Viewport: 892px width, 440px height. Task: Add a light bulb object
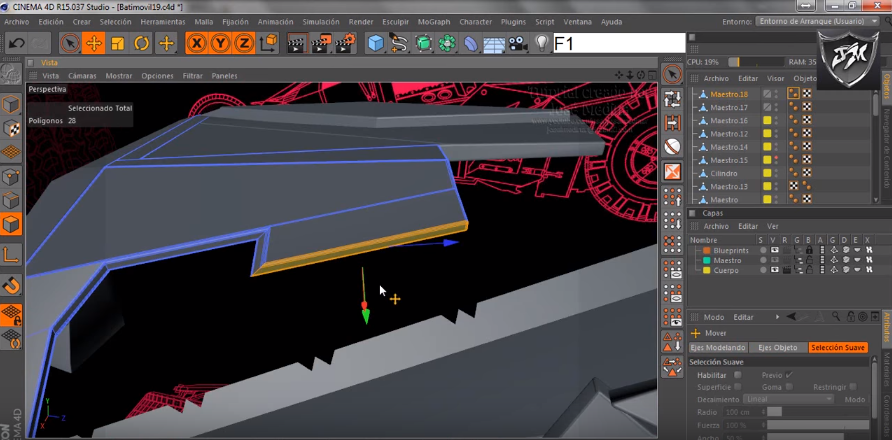pyautogui.click(x=542, y=43)
